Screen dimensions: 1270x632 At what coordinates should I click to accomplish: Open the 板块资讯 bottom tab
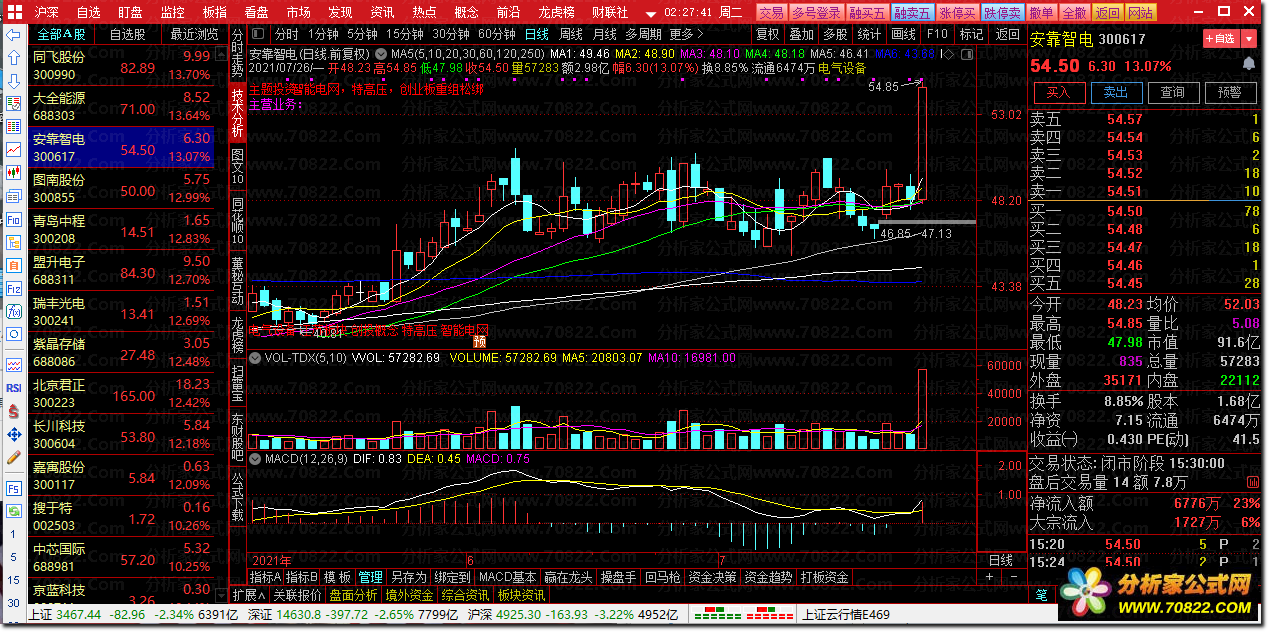521,595
